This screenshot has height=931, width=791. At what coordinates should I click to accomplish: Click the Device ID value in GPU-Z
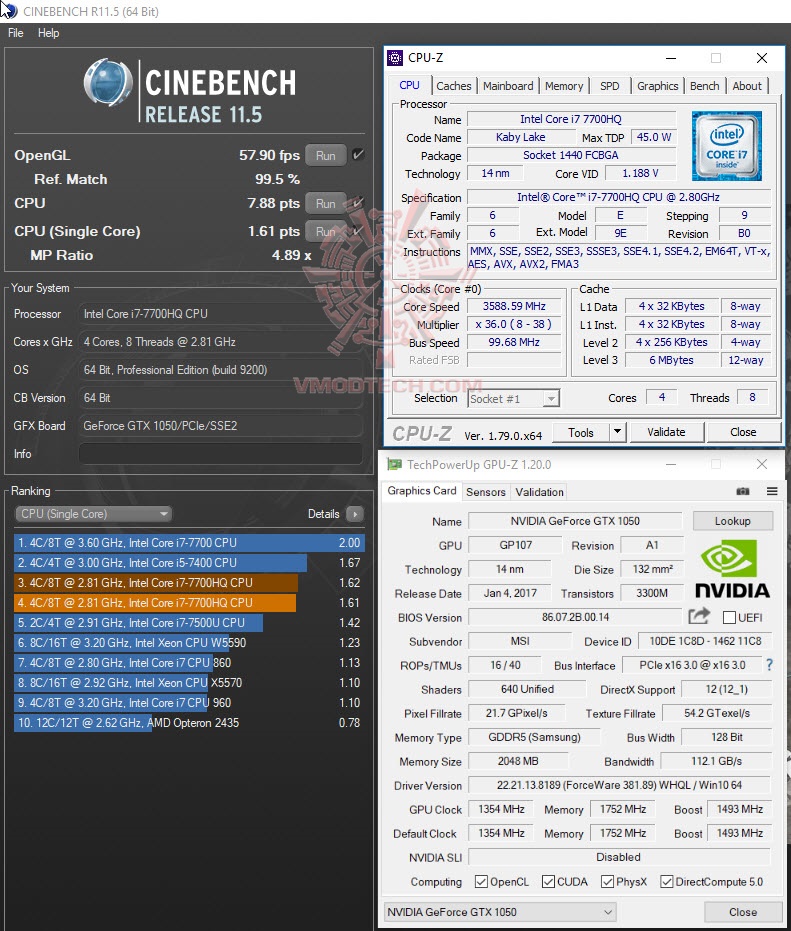[x=705, y=641]
